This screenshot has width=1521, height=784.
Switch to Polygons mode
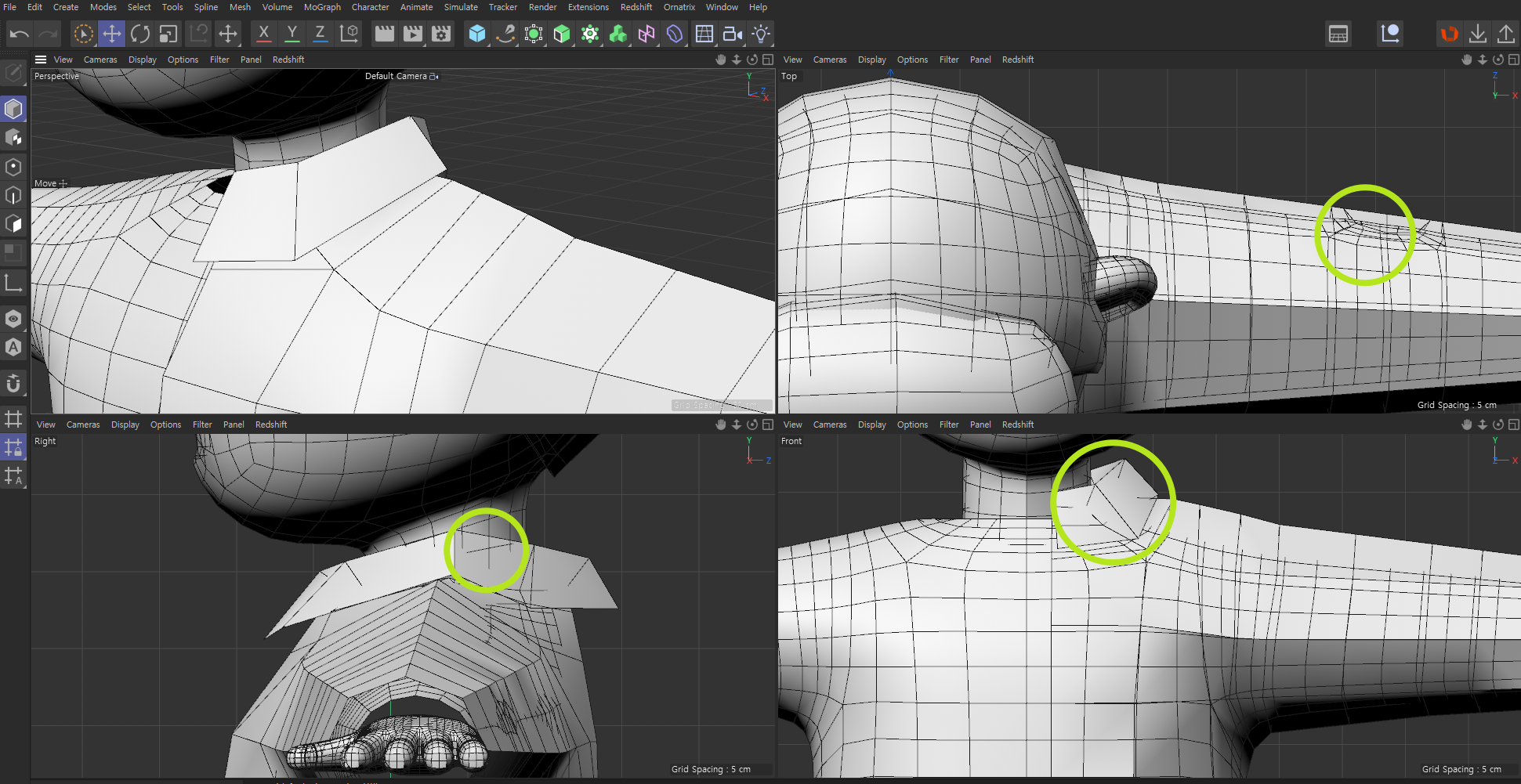(13, 224)
